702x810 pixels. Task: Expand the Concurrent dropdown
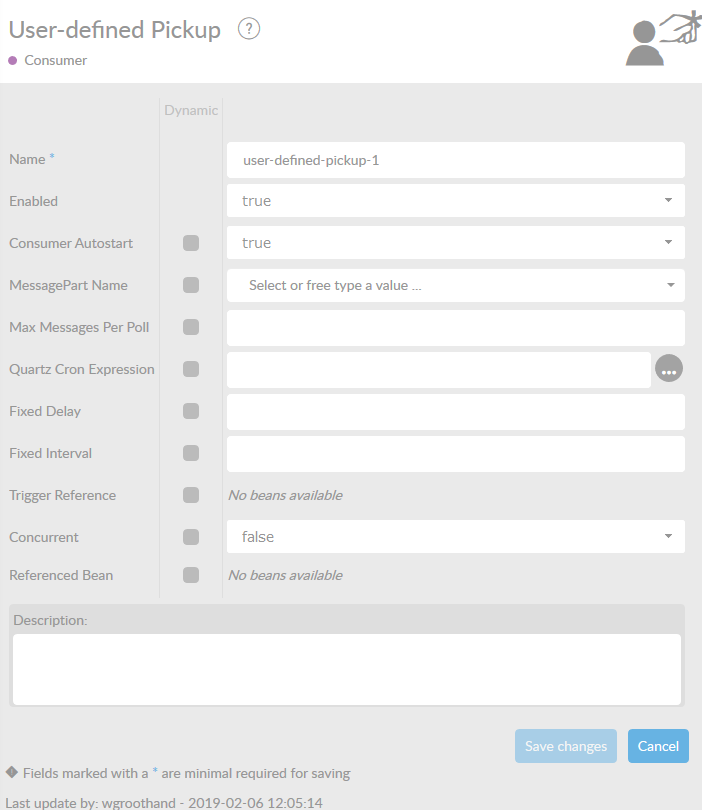tap(456, 537)
